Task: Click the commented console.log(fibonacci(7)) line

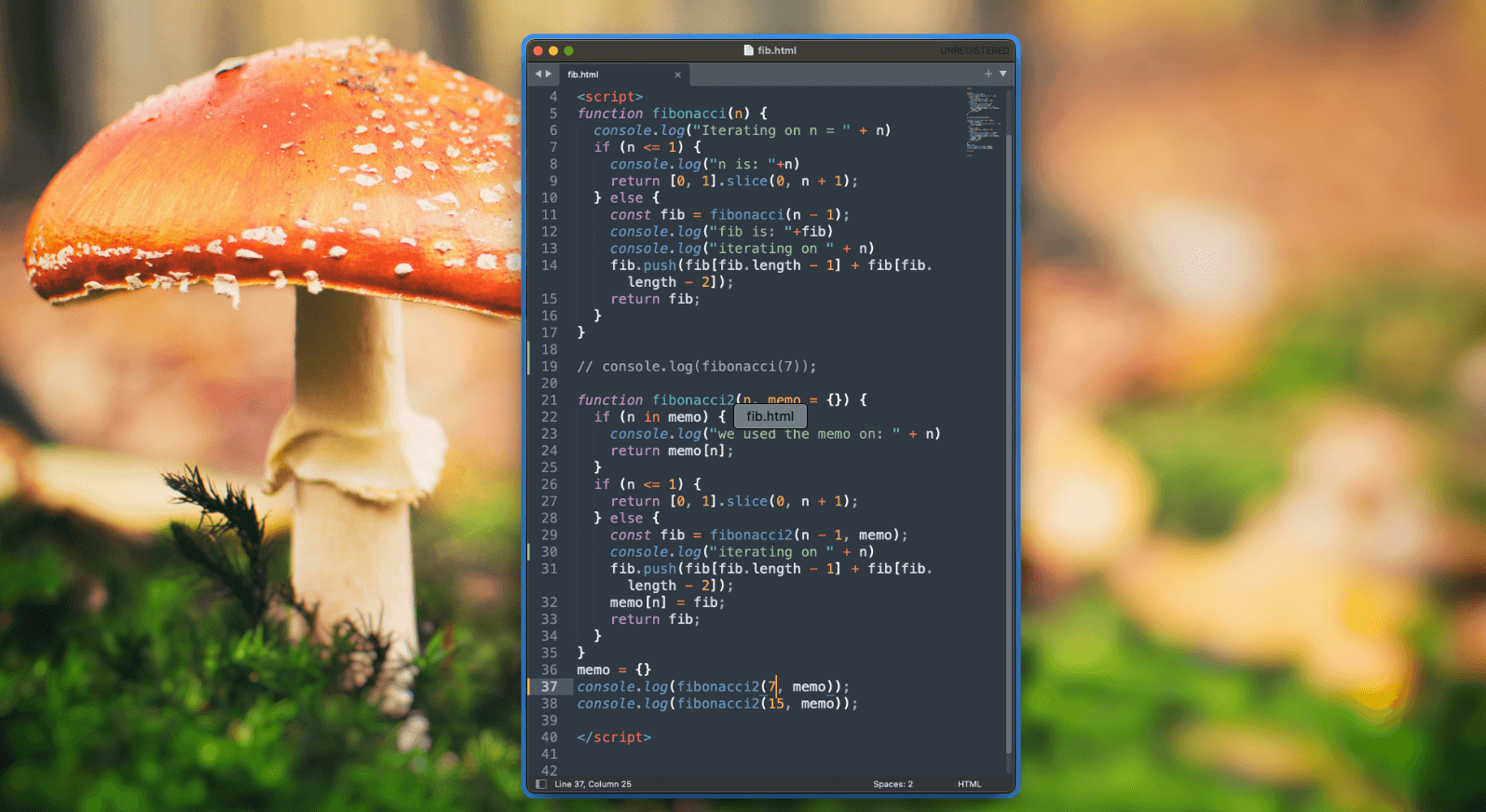Action: click(x=697, y=366)
